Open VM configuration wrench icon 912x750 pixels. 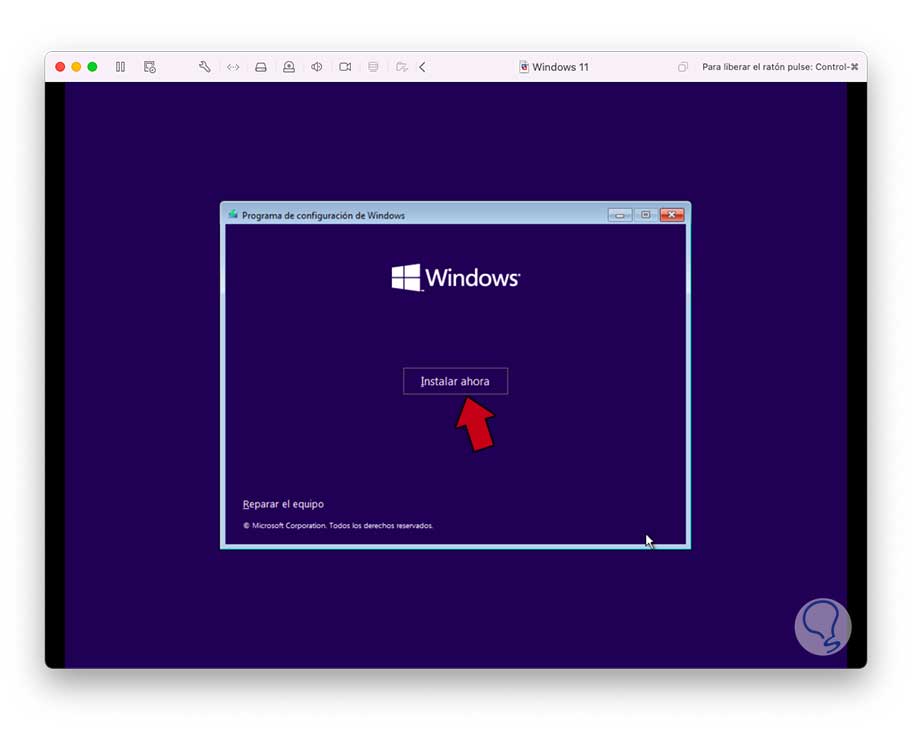point(204,67)
